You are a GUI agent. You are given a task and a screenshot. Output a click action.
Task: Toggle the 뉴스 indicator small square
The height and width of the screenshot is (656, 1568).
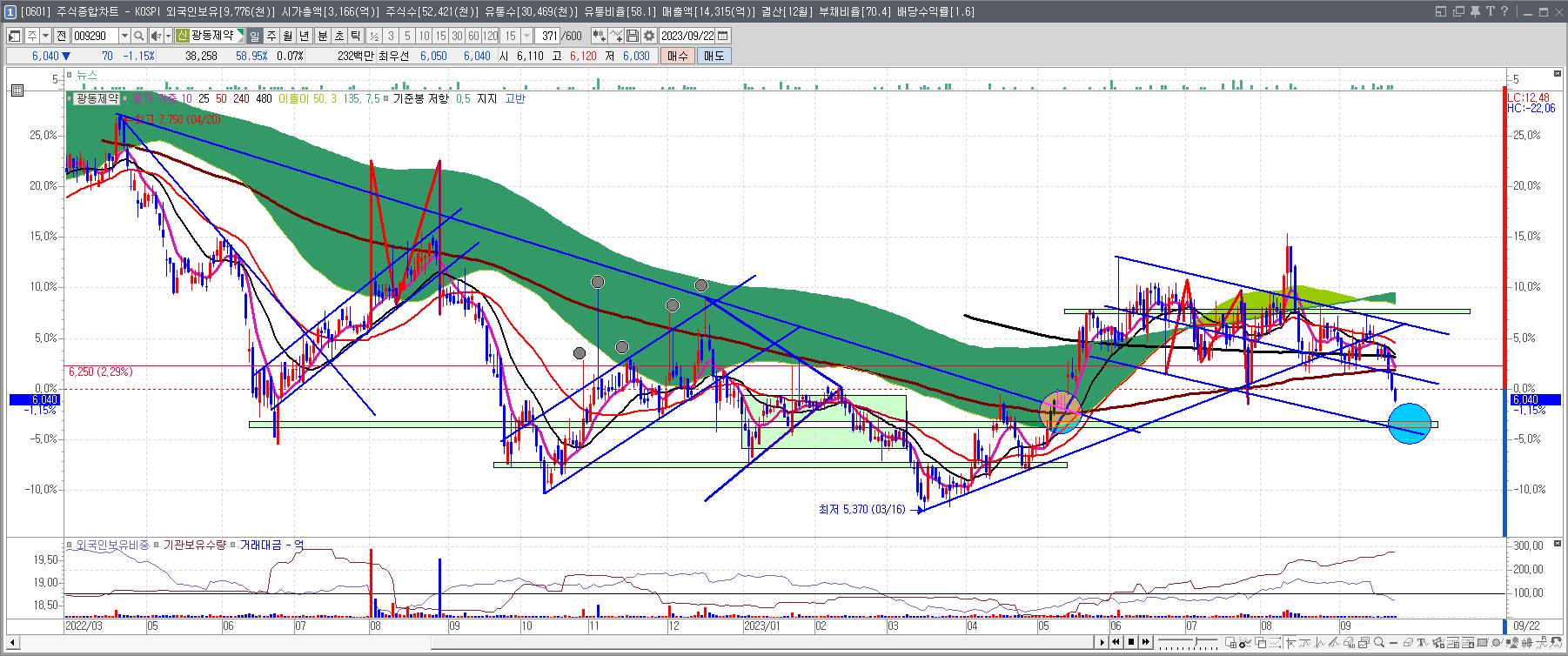point(70,76)
